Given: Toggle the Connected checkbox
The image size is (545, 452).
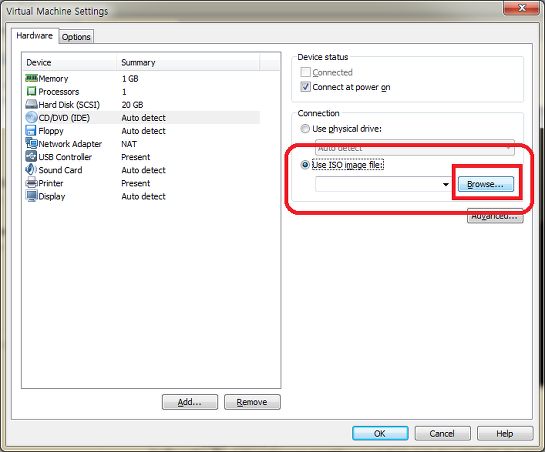Looking at the screenshot, I should (306, 72).
